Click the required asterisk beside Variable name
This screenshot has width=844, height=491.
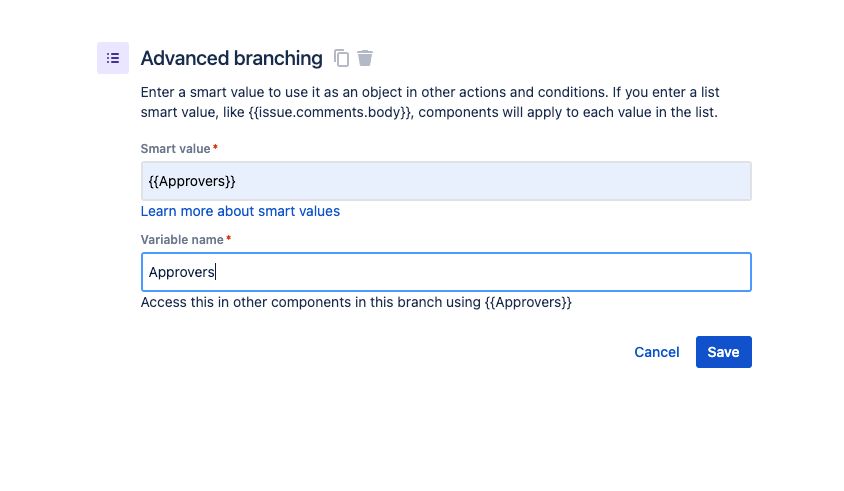click(x=229, y=240)
